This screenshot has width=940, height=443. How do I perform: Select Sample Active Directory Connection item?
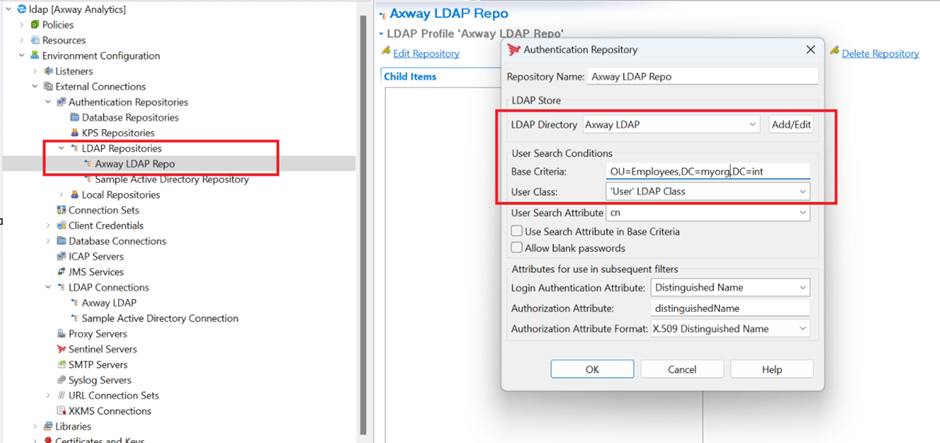tap(159, 318)
